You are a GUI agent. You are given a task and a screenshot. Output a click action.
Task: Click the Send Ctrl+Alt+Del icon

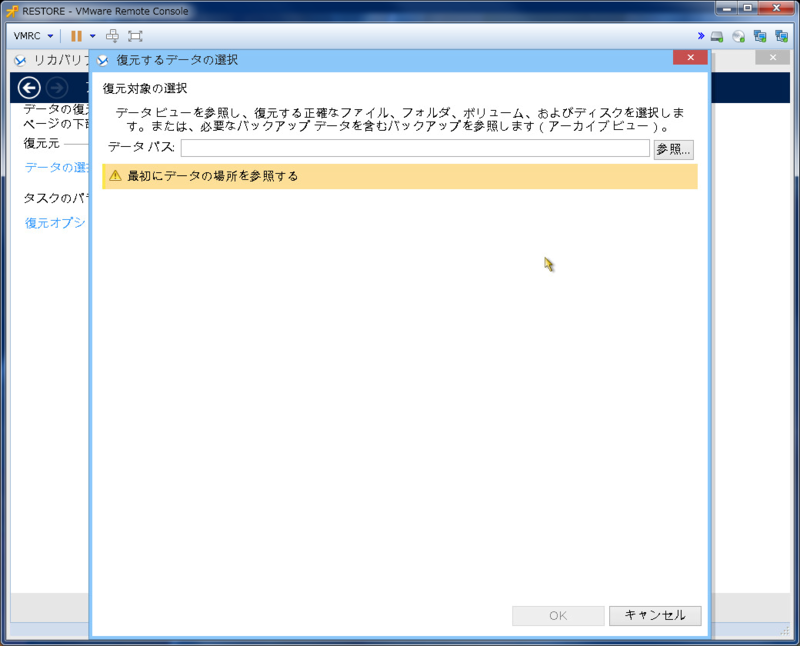[x=113, y=36]
